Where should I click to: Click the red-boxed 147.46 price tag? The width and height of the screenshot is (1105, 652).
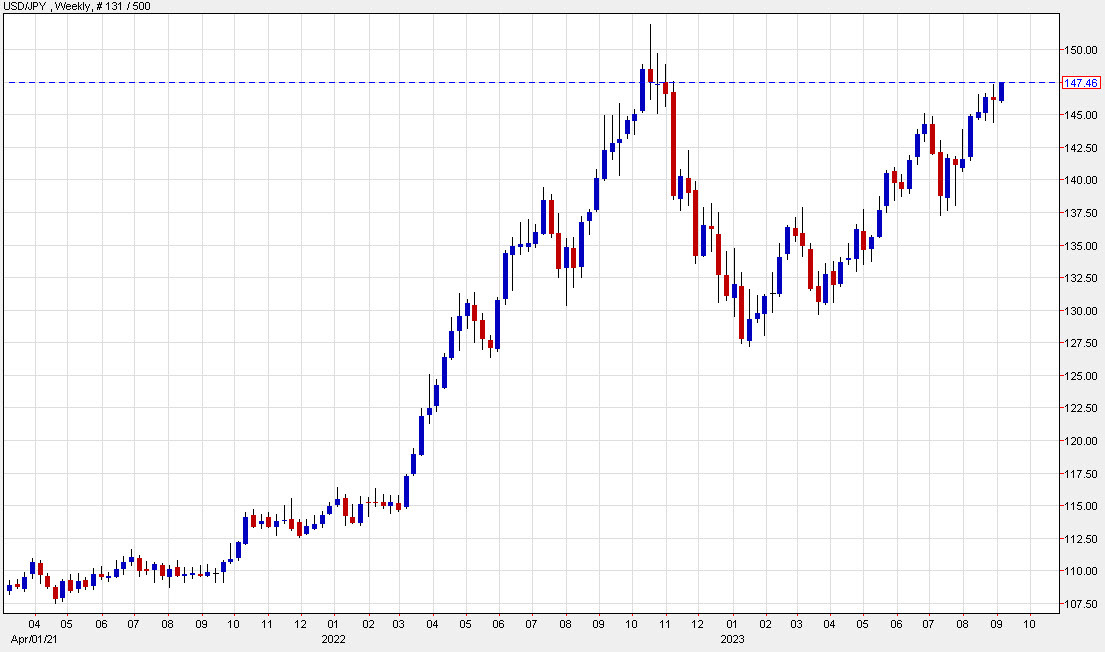pyautogui.click(x=1083, y=82)
